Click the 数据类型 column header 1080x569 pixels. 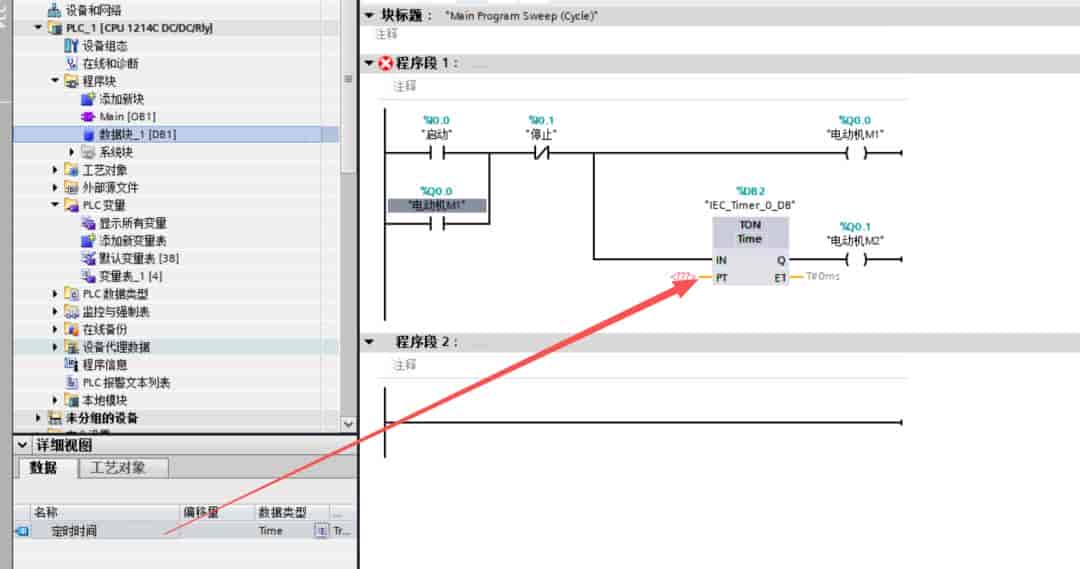click(x=291, y=513)
